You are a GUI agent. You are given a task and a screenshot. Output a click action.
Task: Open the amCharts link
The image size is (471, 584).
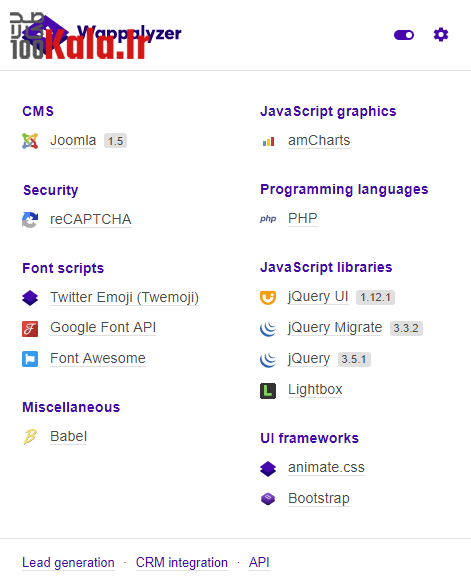point(319,140)
